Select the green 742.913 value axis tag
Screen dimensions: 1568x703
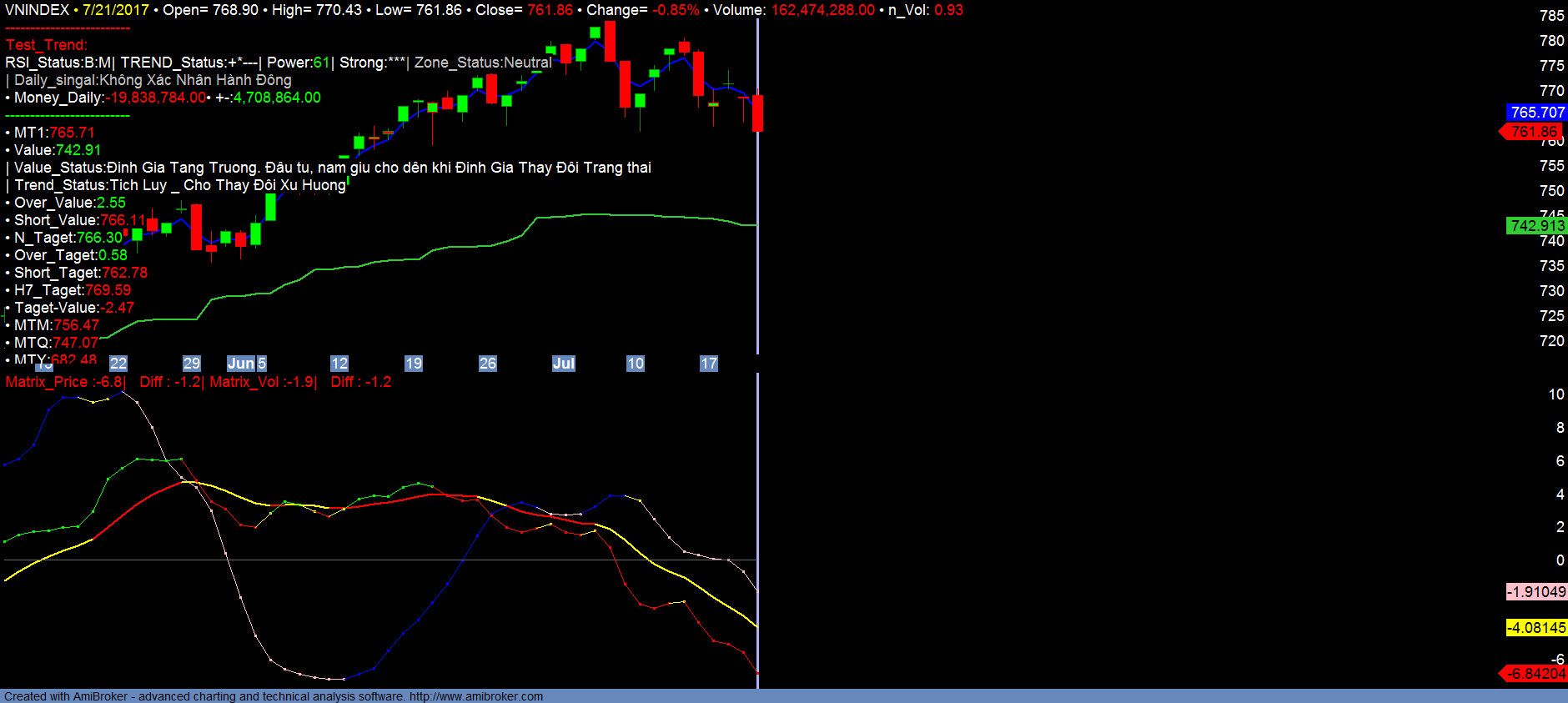[x=1537, y=226]
